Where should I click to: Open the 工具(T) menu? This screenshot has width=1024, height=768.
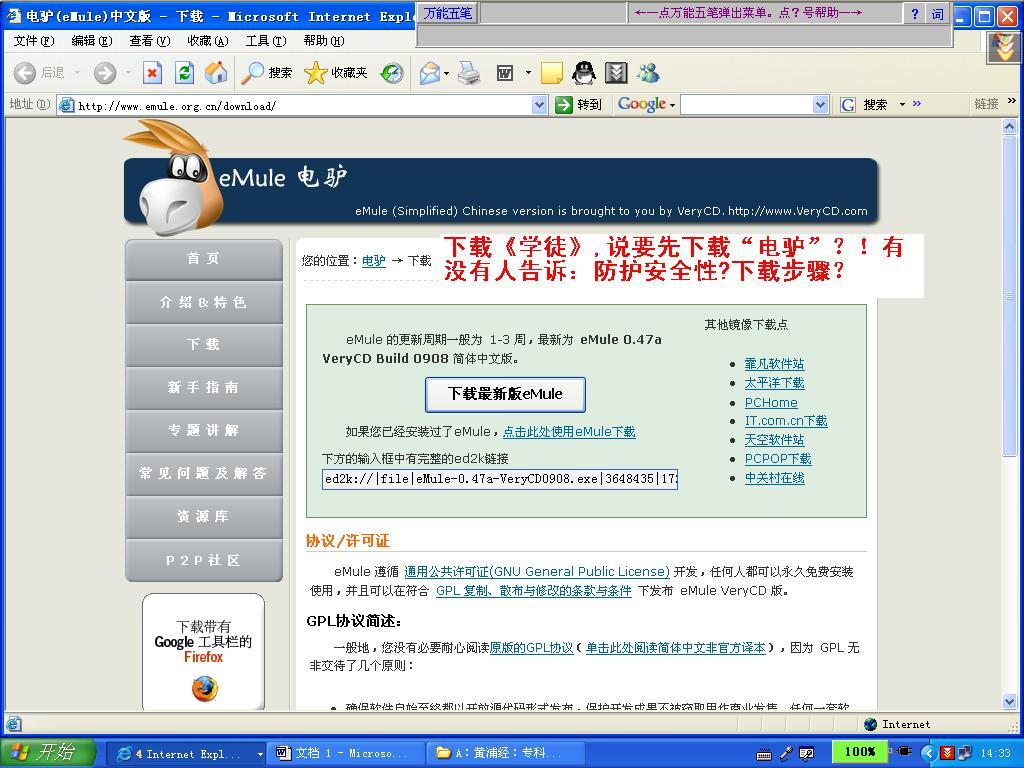[266, 40]
